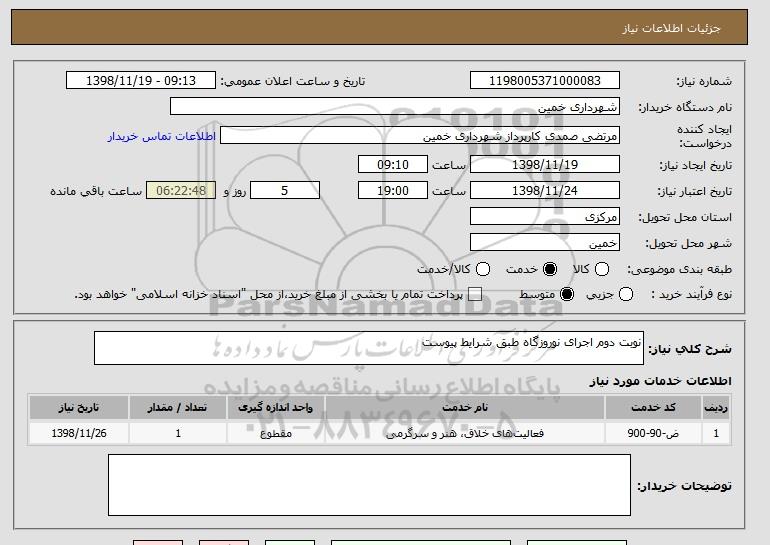770x545 pixels.
Task: Choose متوسط purchase process type
Action: pyautogui.click(x=567, y=294)
